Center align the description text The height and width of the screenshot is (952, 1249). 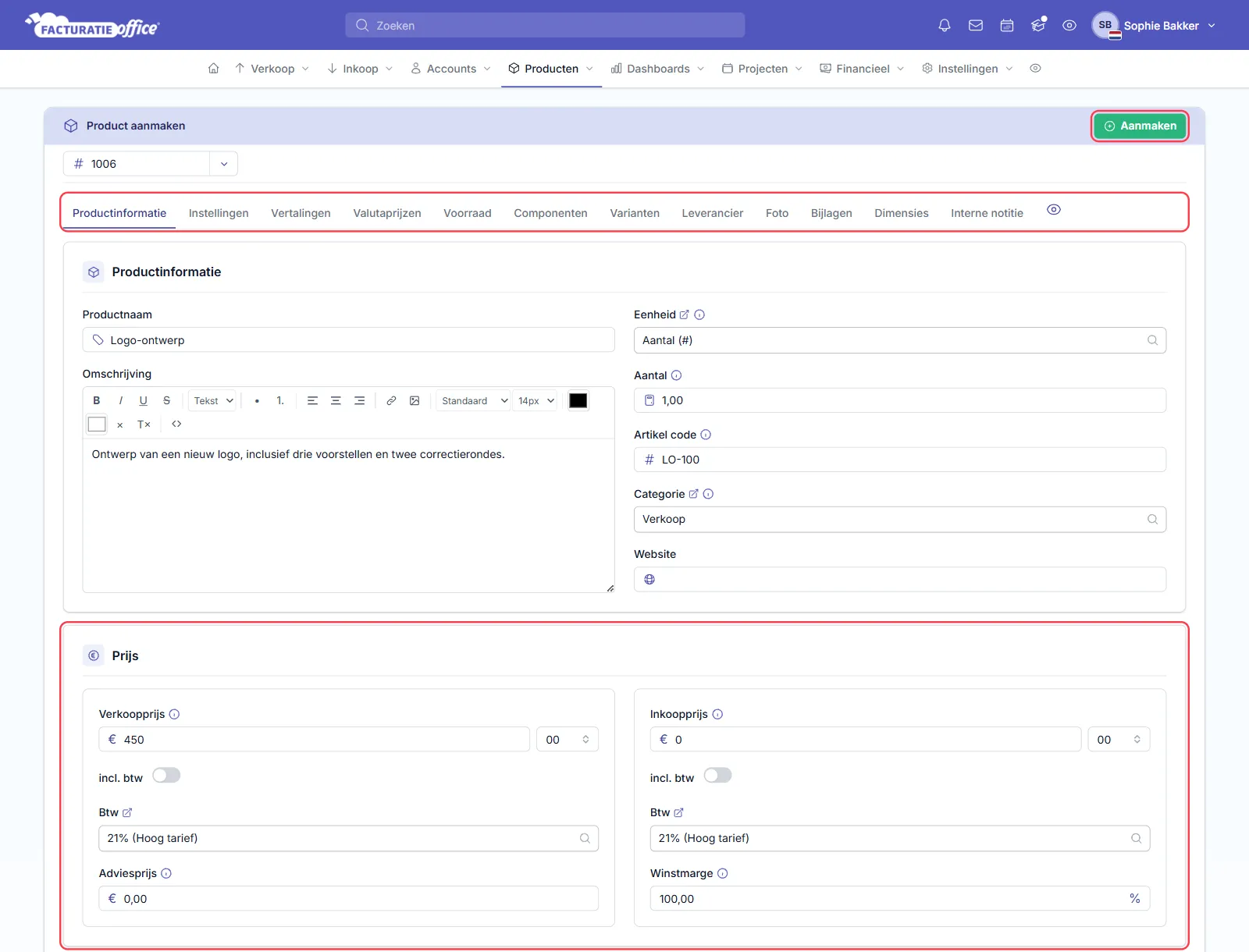point(336,400)
